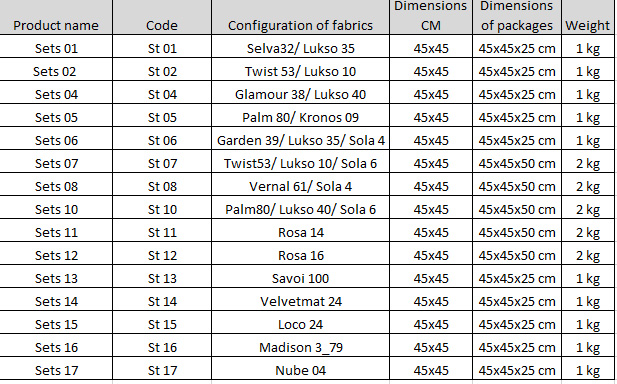Select the Code column header cell
The image size is (617, 384).
coord(162,17)
